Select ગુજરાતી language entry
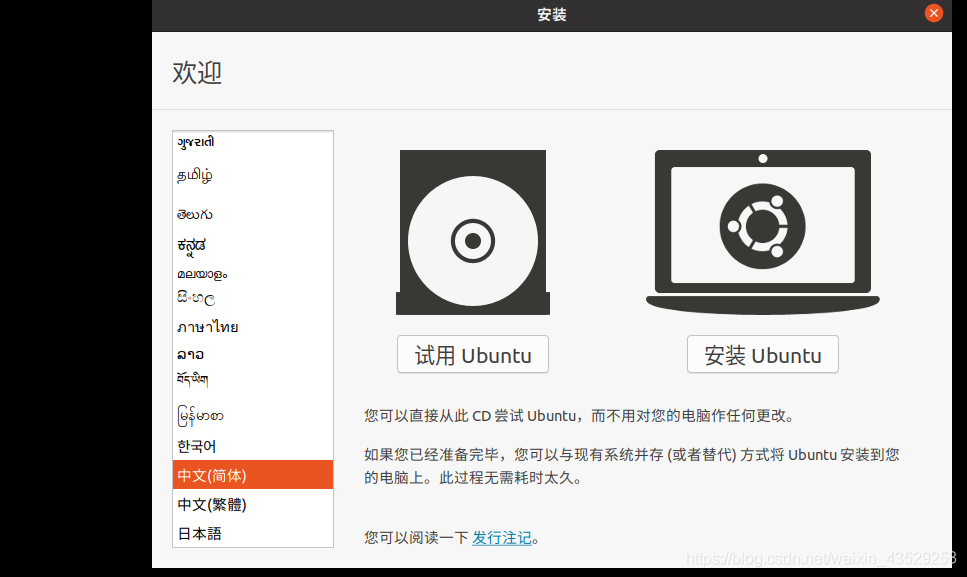Screen dimensions: 967x577 pos(253,142)
